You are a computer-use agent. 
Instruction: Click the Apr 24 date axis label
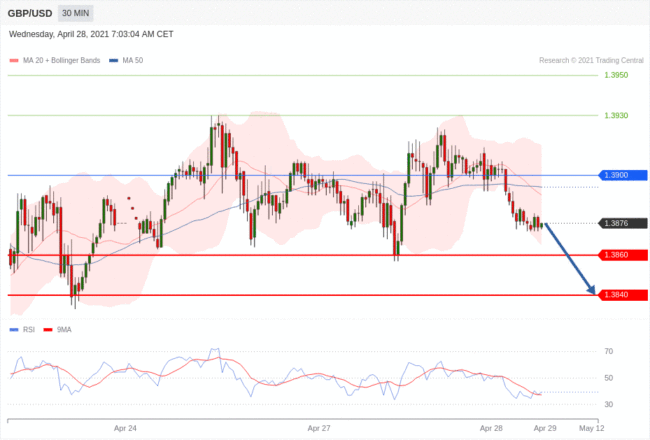[125, 428]
